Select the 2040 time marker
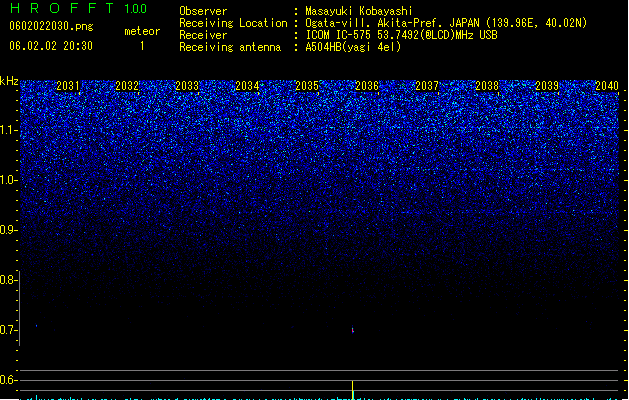The height and width of the screenshot is (400, 629). coord(607,86)
